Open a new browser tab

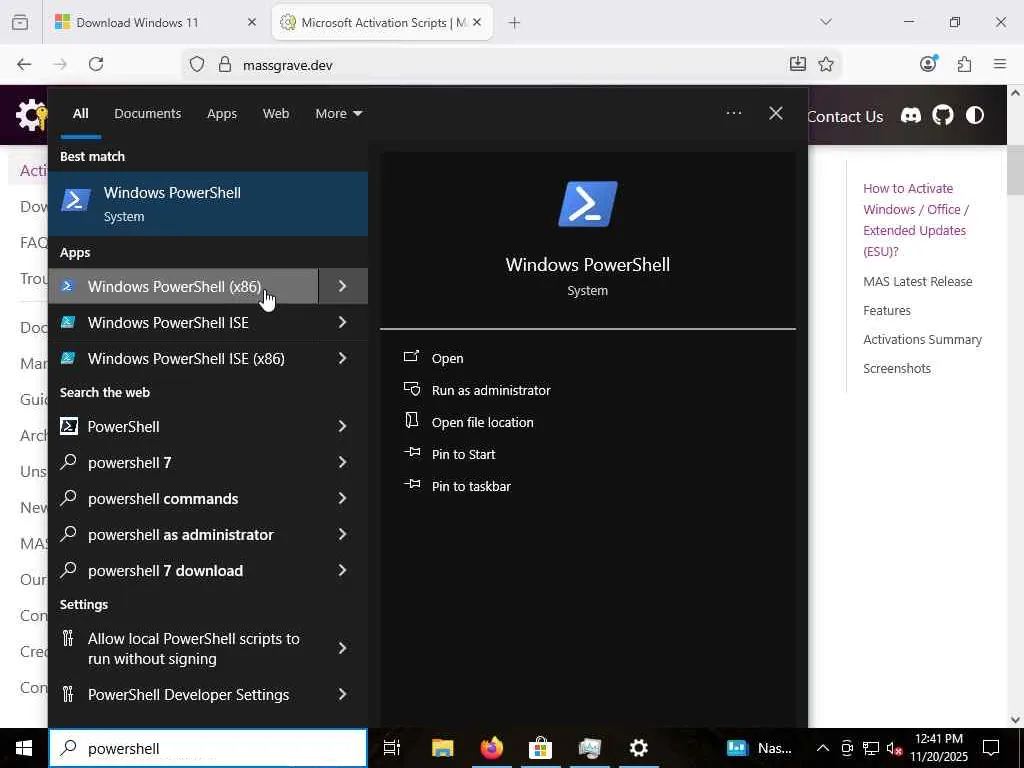tap(515, 23)
